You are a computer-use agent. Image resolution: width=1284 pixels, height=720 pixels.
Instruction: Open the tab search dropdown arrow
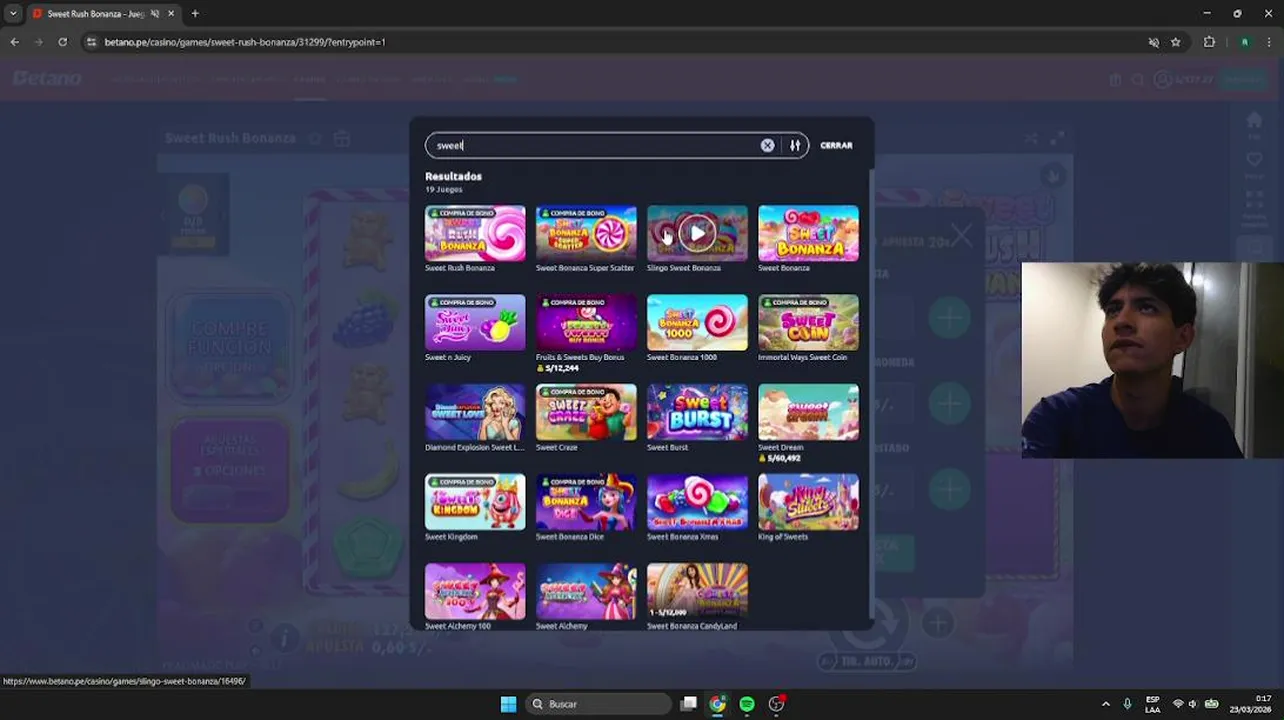pyautogui.click(x=13, y=14)
